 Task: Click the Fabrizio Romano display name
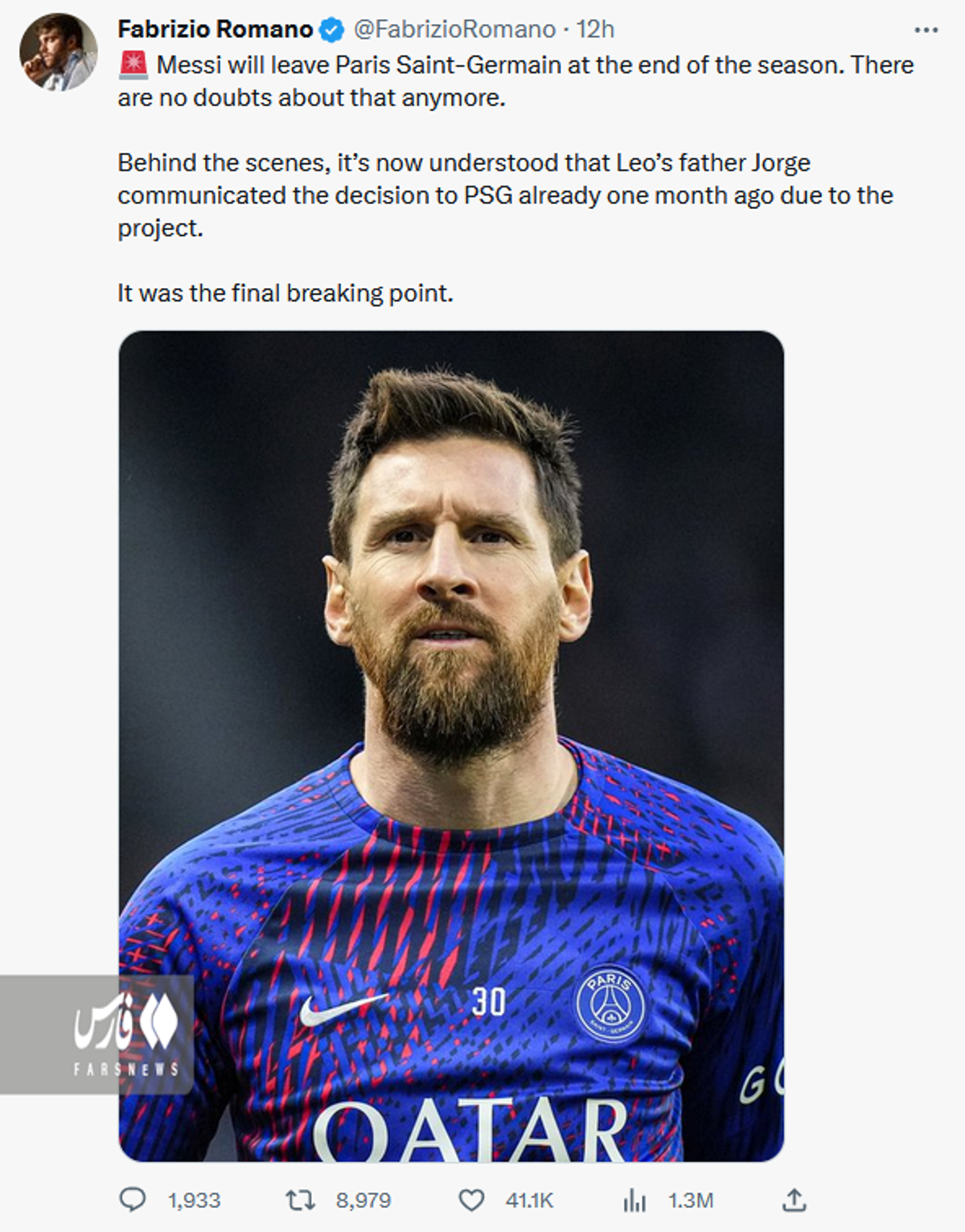pyautogui.click(x=215, y=30)
